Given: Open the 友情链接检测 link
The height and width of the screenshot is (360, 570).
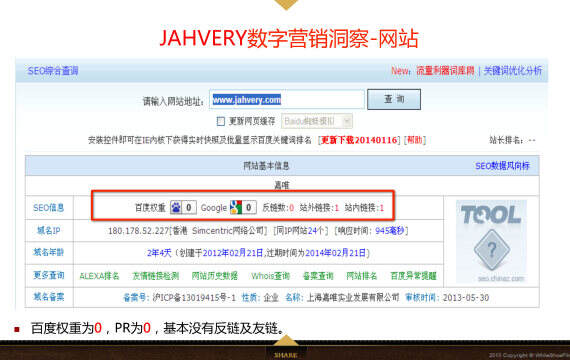Looking at the screenshot, I should tap(156, 276).
